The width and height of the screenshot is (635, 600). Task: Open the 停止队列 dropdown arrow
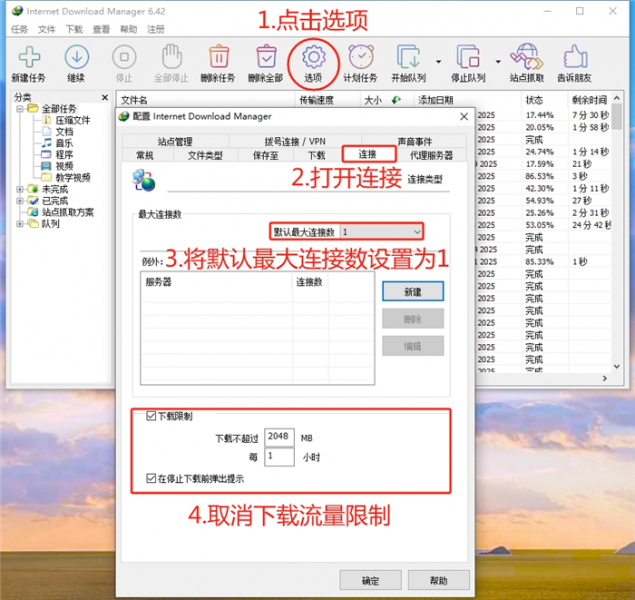pyautogui.click(x=498, y=62)
